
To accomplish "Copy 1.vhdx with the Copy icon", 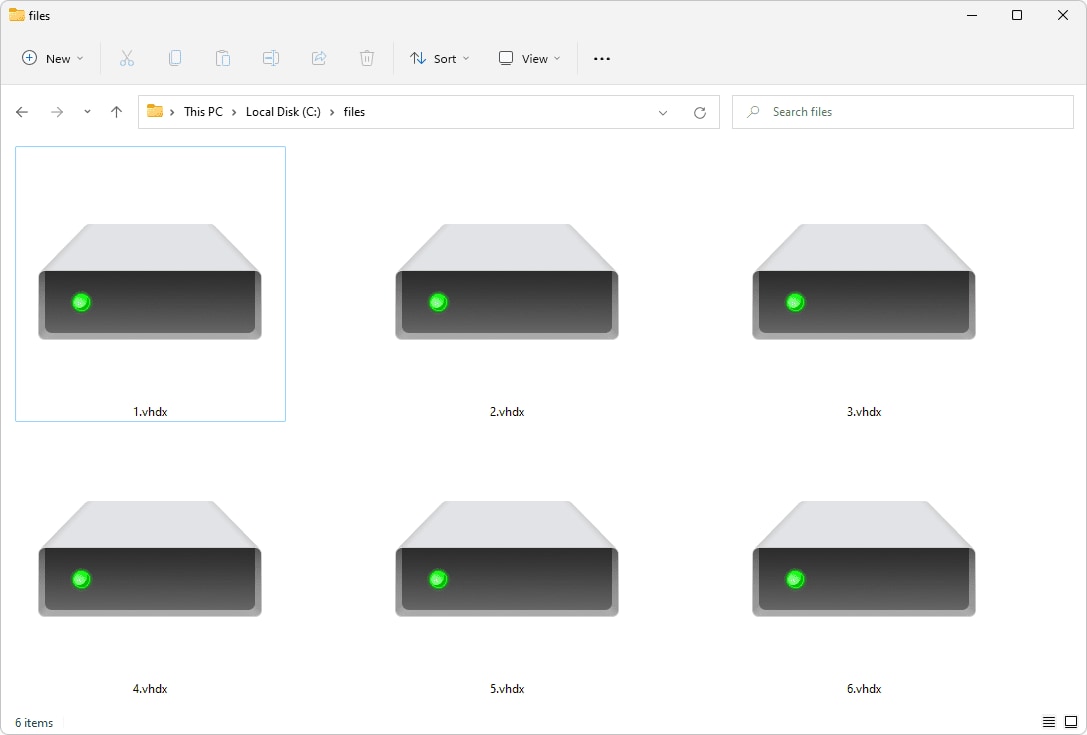I will pos(175,58).
